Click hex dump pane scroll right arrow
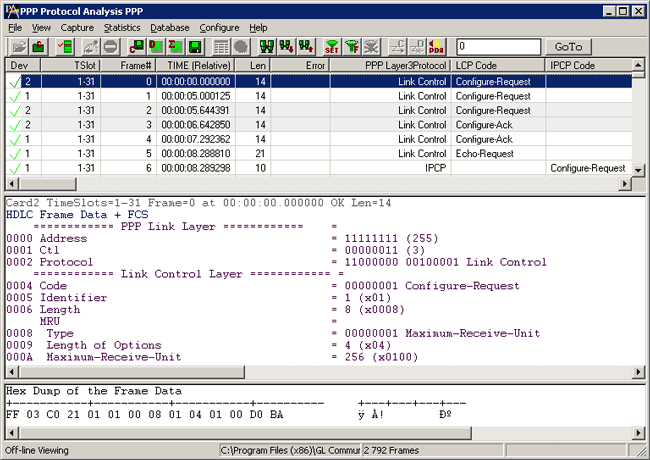 click(638, 433)
